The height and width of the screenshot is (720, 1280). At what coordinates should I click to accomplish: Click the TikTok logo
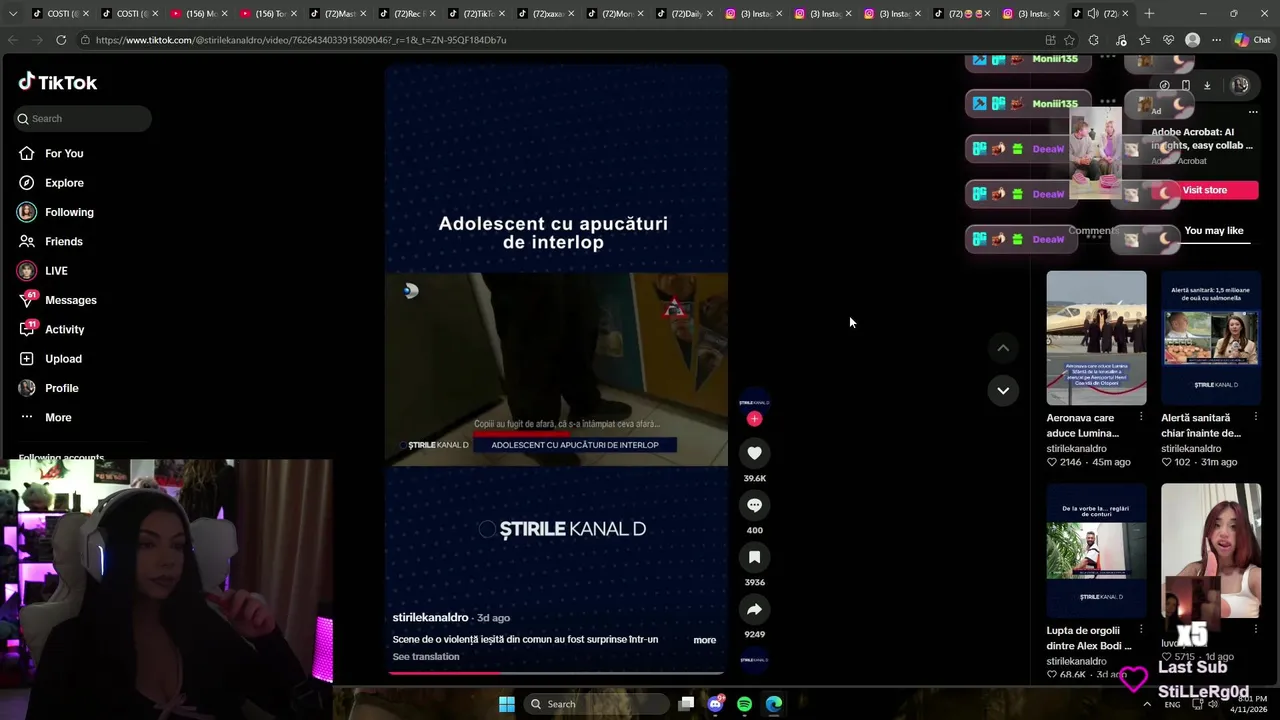click(x=58, y=82)
